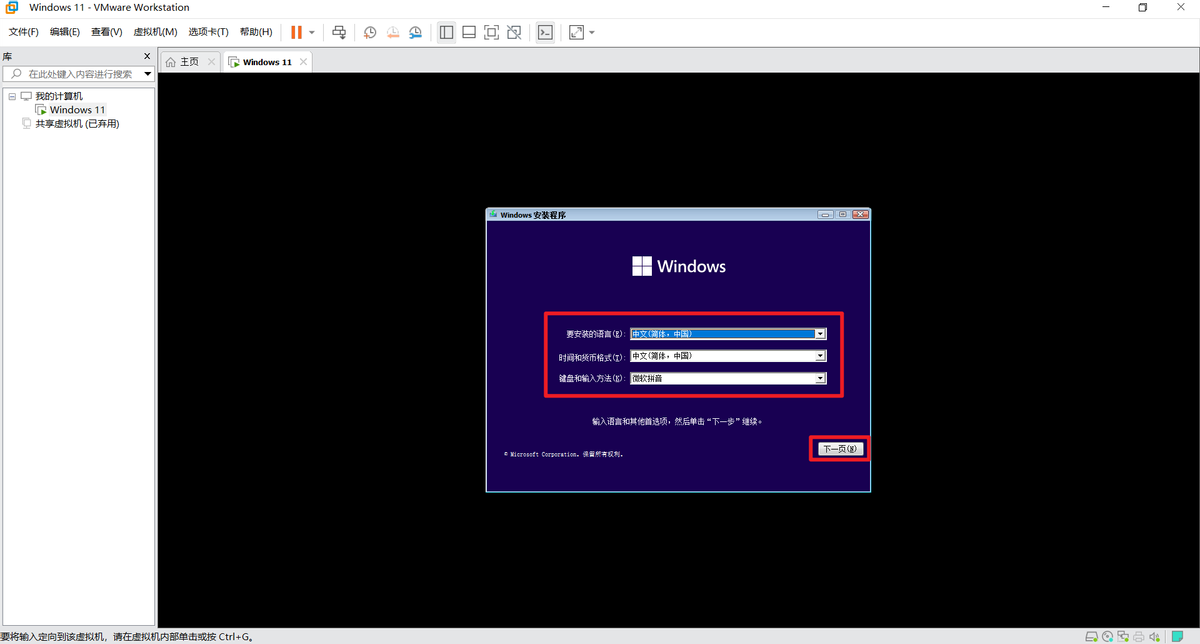Revert the virtual machine to its snapshot
The image size is (1200, 644).
[392, 32]
